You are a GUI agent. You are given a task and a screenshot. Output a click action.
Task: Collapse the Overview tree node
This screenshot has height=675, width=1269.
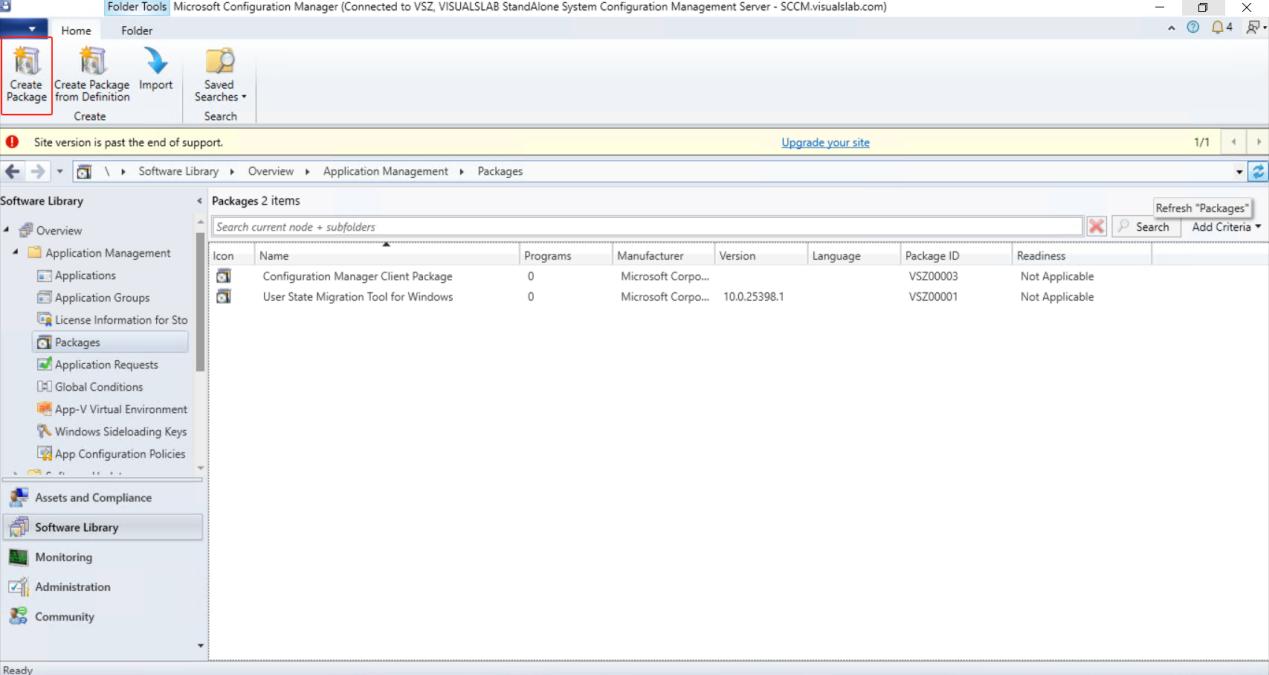(x=6, y=231)
